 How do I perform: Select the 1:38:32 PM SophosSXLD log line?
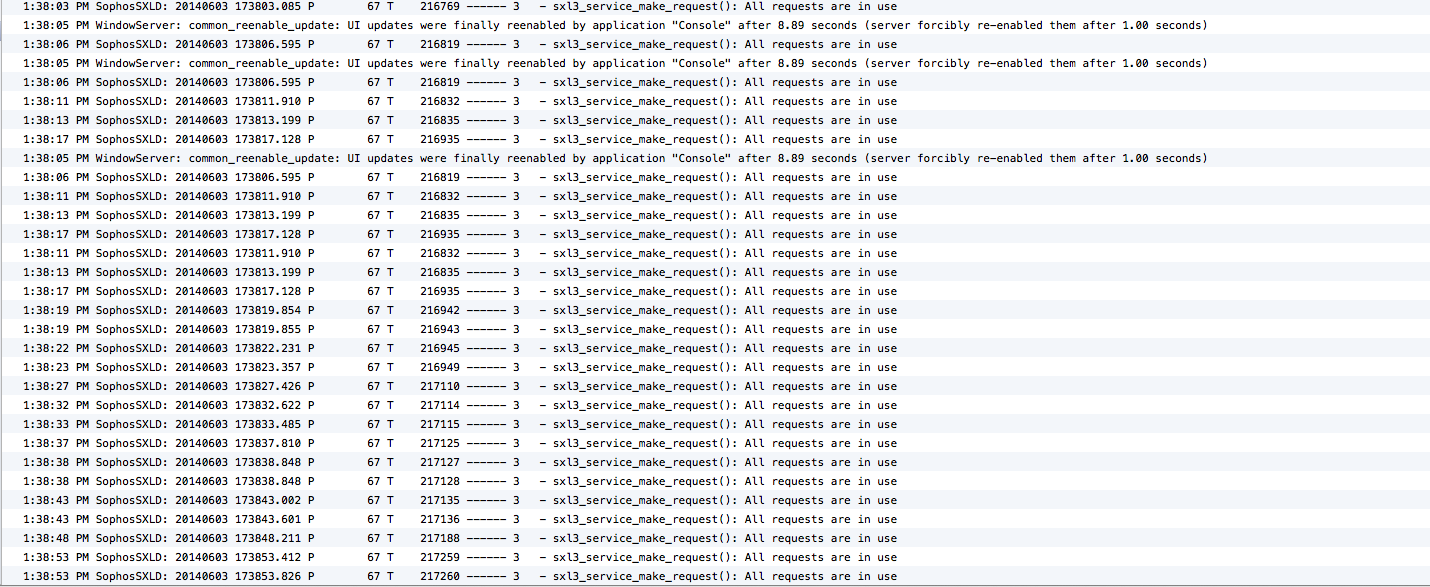click(x=715, y=405)
